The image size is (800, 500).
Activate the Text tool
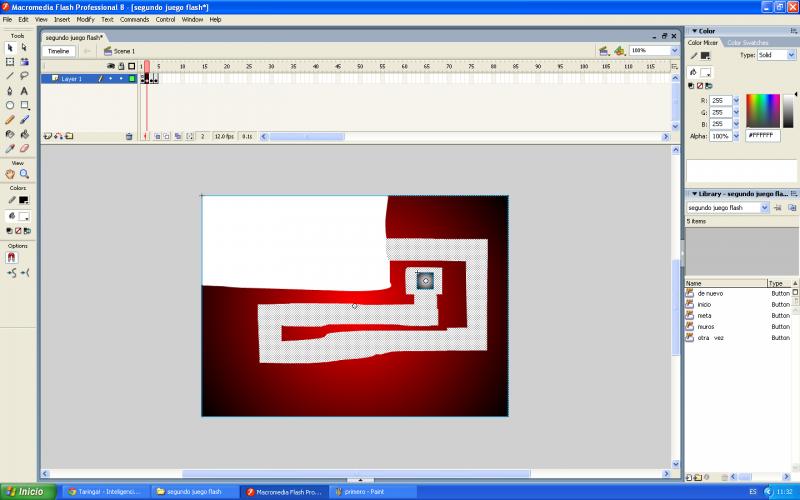click(x=24, y=91)
